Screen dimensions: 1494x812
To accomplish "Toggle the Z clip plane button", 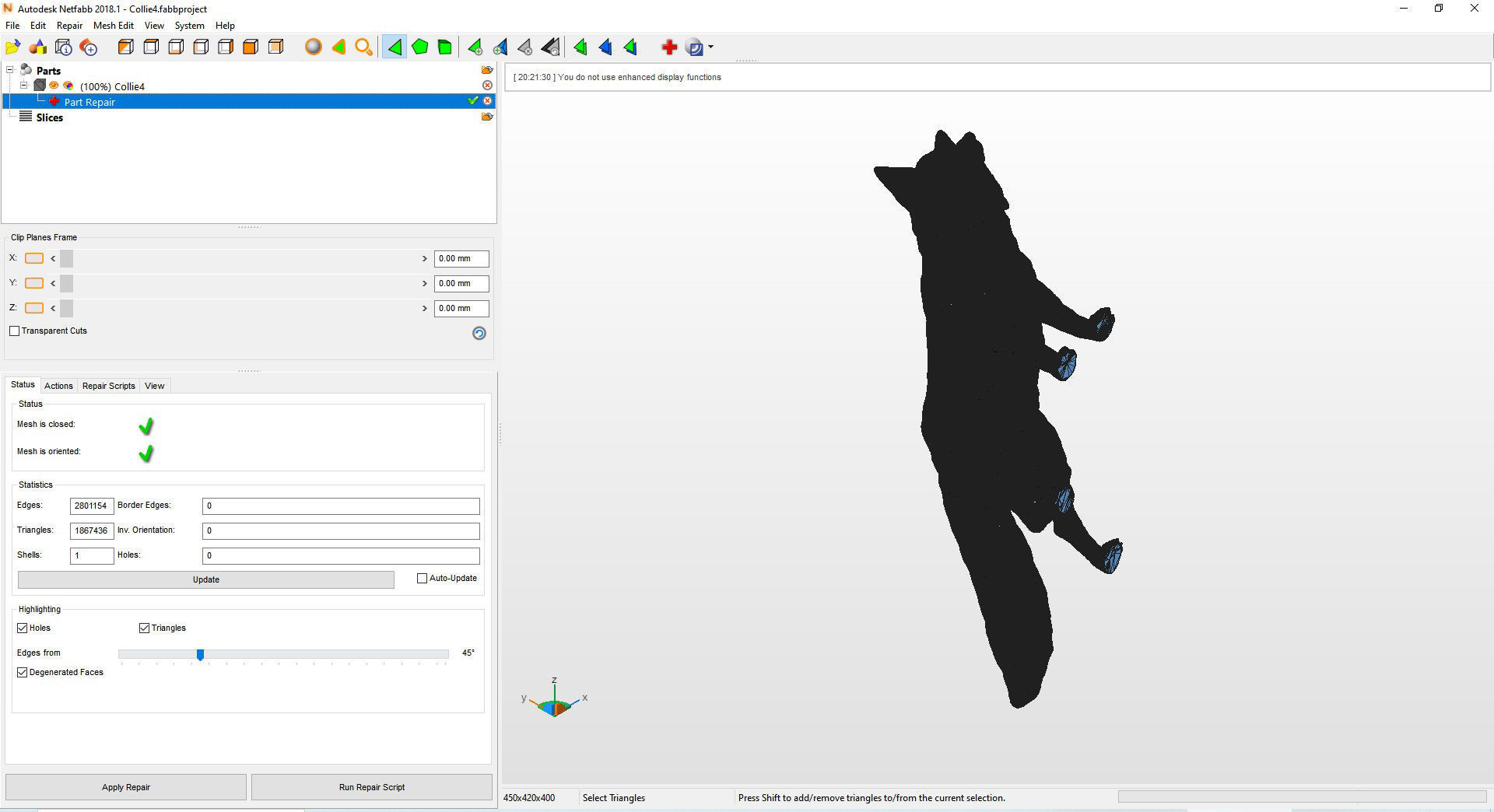I will pyautogui.click(x=34, y=308).
